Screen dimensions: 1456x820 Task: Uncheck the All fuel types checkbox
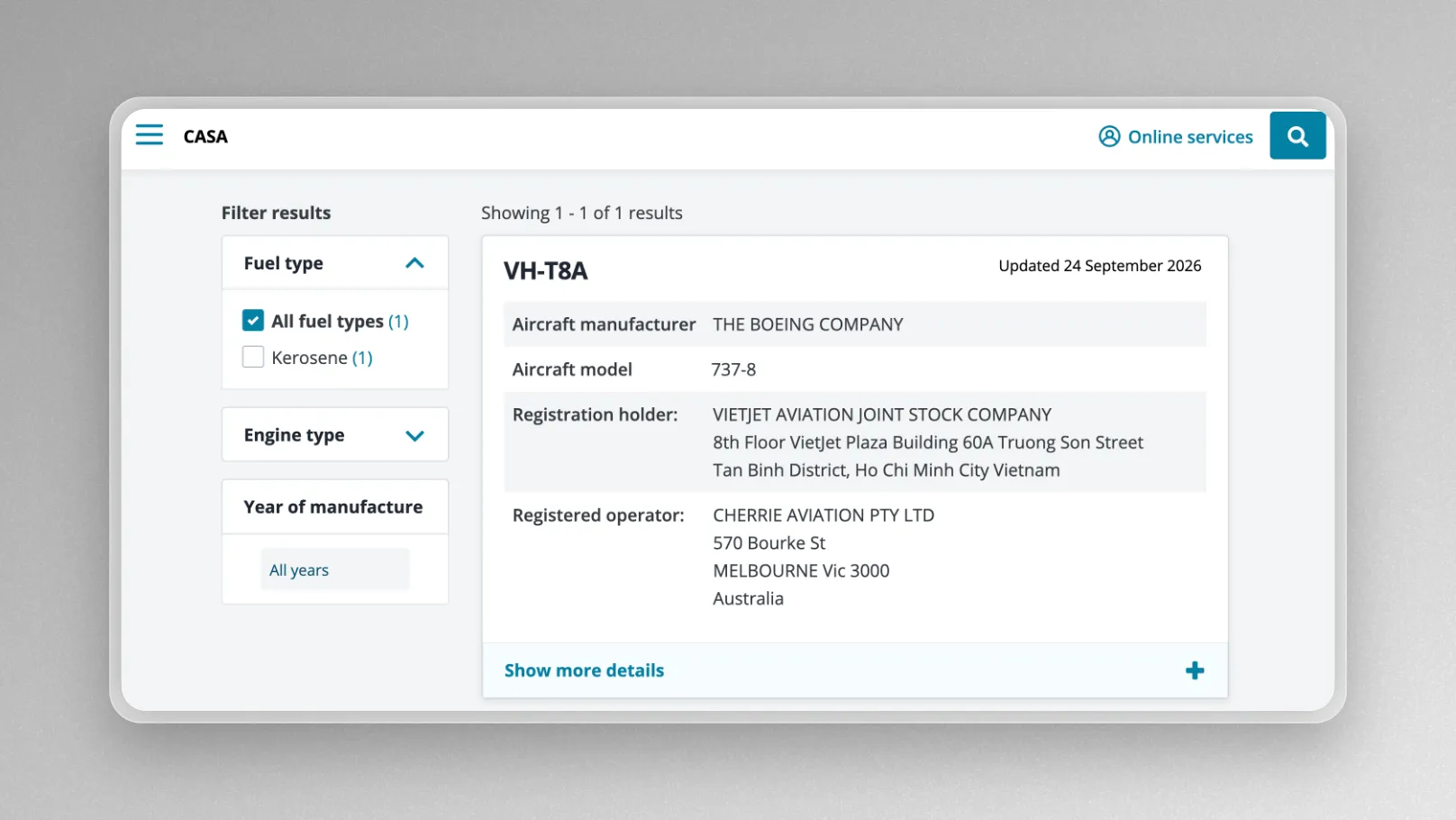(x=253, y=321)
